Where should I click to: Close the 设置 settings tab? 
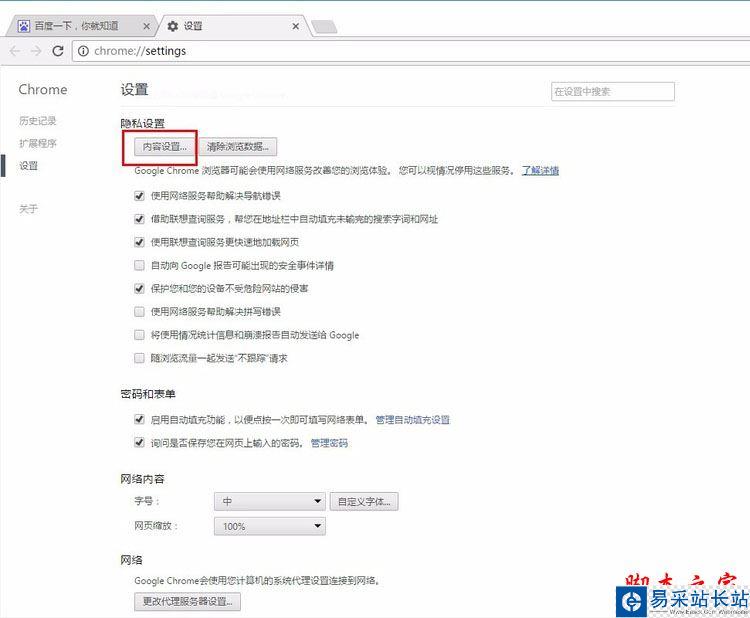point(296,26)
